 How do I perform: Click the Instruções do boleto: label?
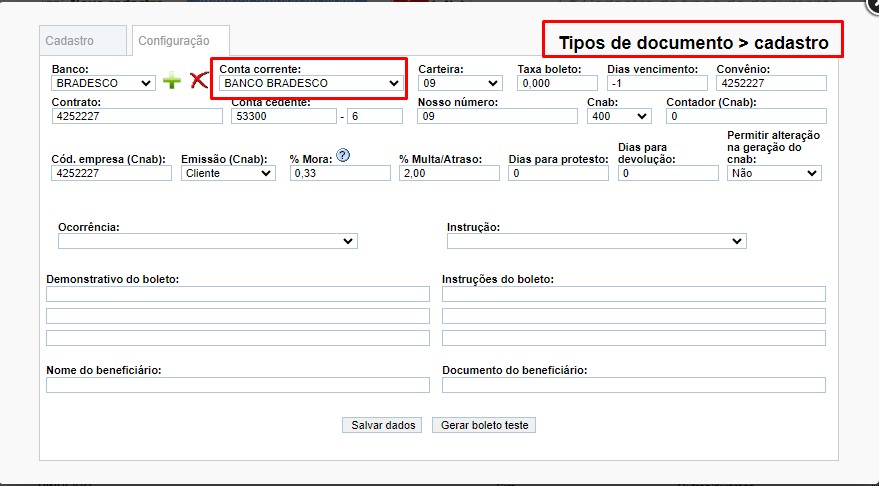[x=498, y=279]
